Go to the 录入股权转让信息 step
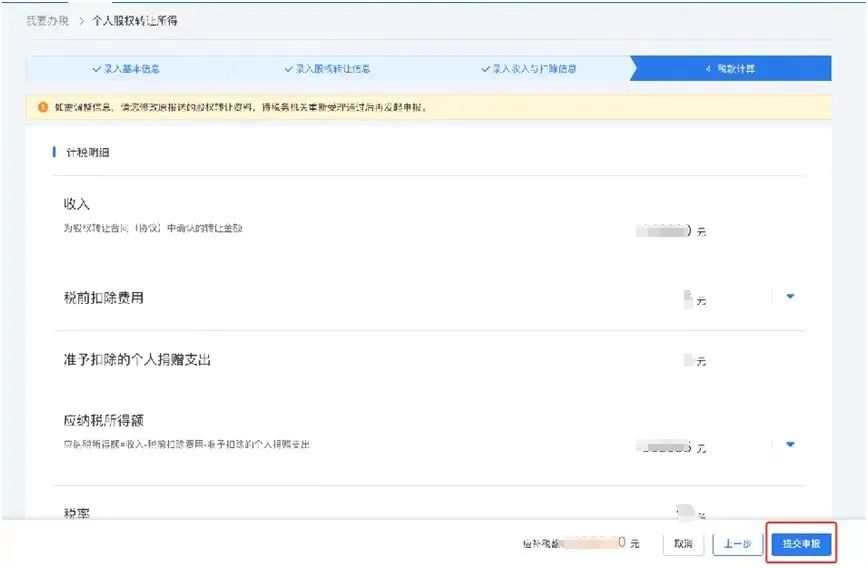 pos(327,69)
